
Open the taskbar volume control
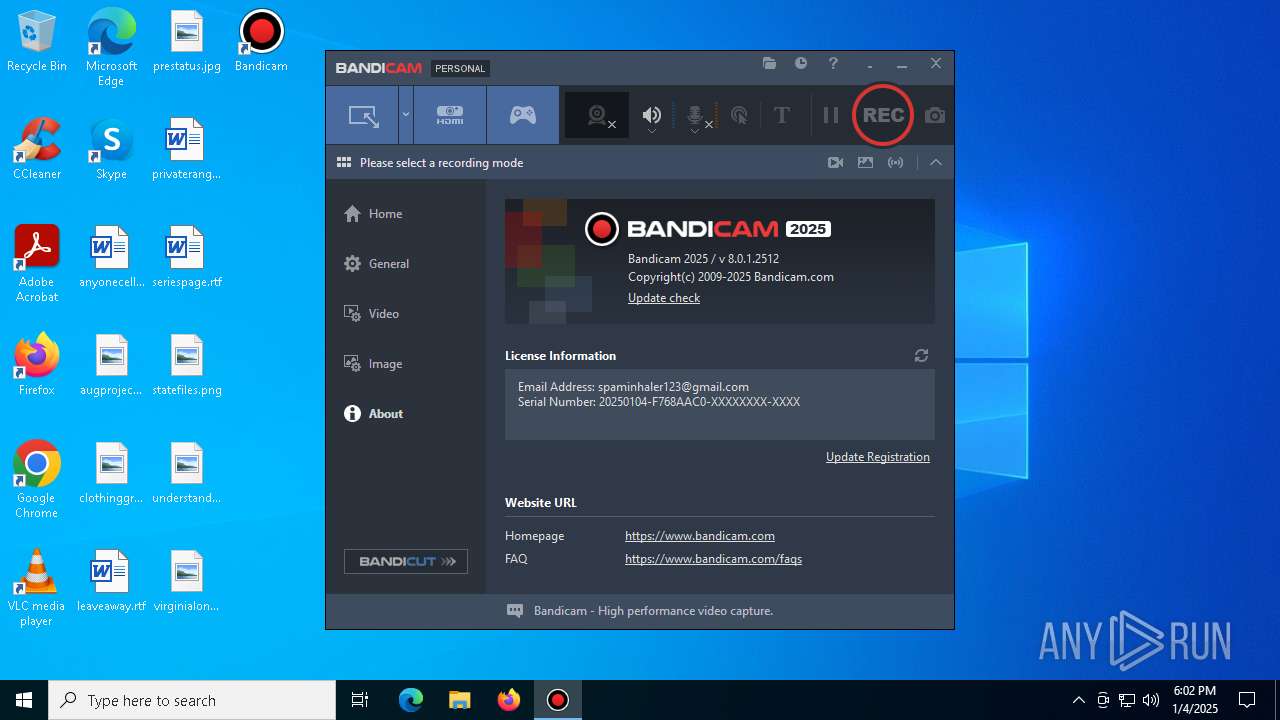point(1151,700)
